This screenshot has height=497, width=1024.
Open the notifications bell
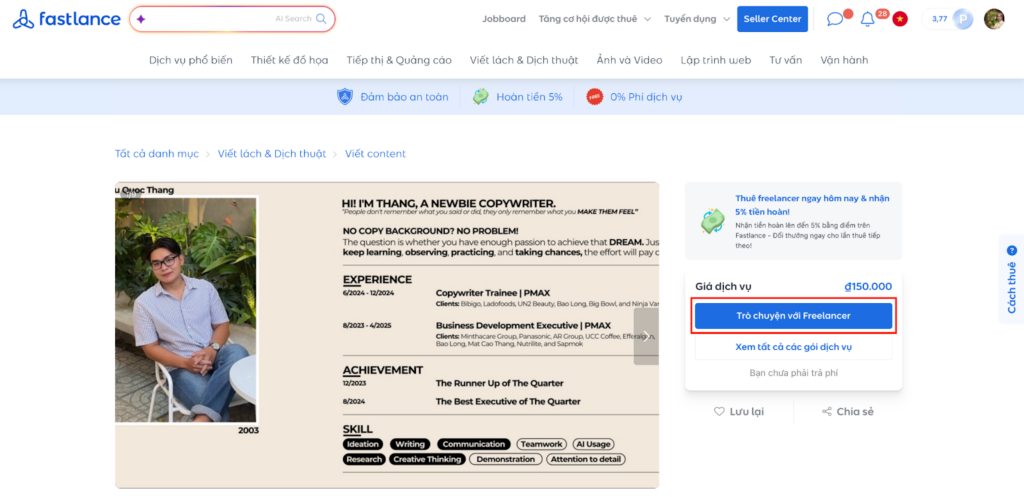[x=867, y=19]
